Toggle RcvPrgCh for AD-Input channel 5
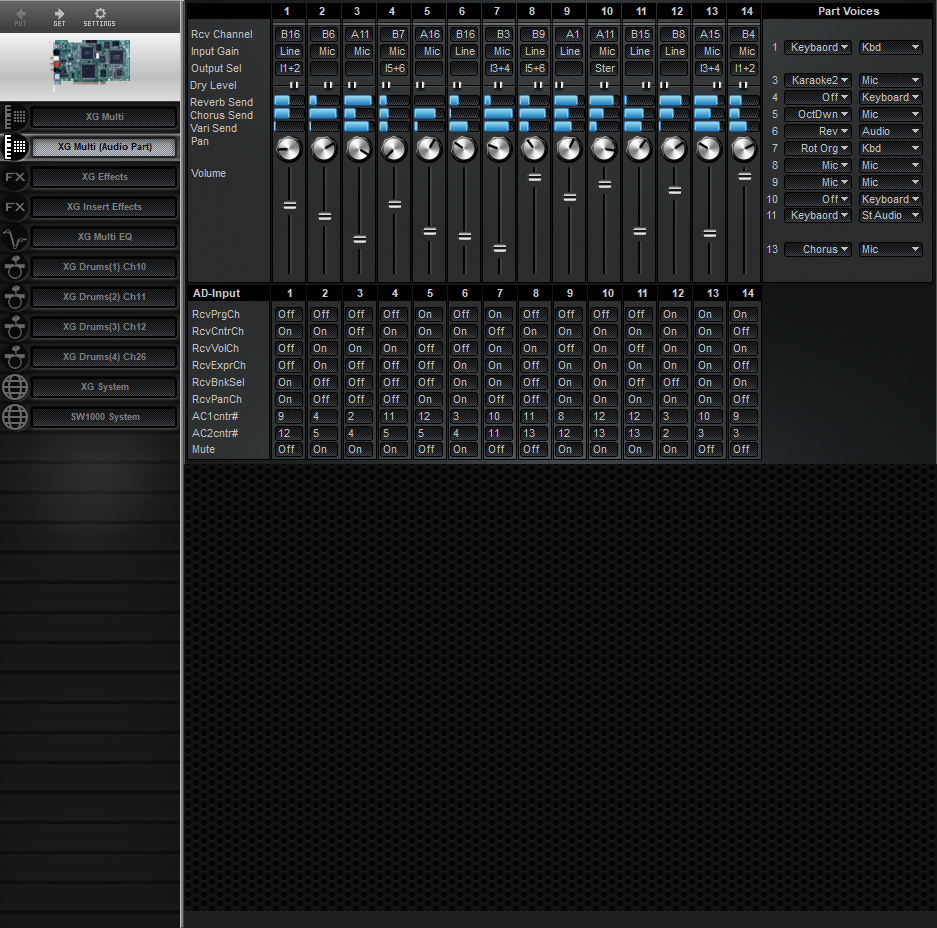 coord(429,314)
